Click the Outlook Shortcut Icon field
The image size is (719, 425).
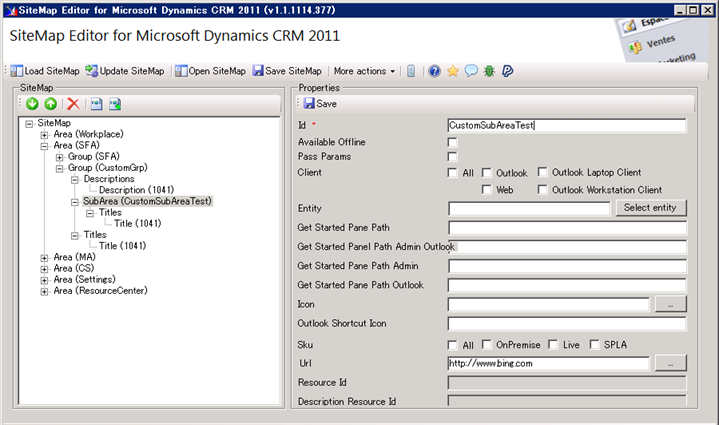point(567,324)
